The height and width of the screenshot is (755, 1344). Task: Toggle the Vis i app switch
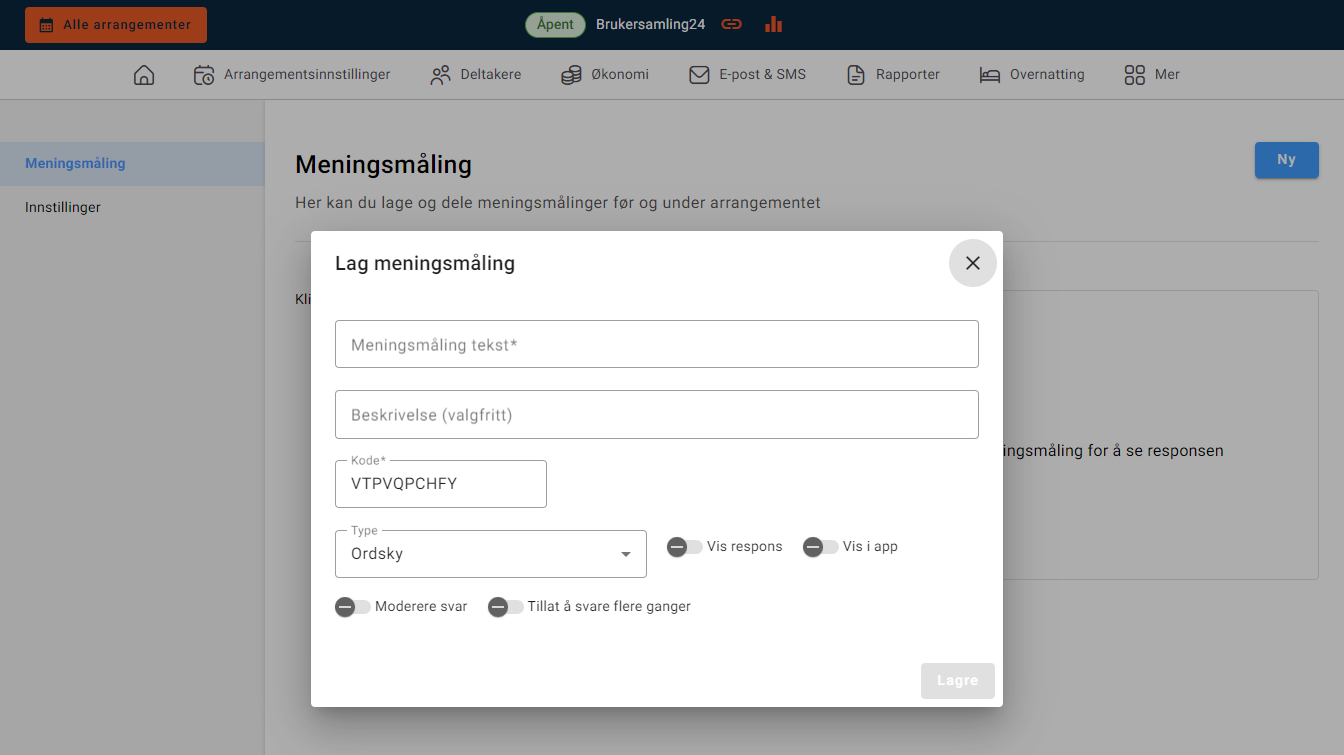point(821,547)
